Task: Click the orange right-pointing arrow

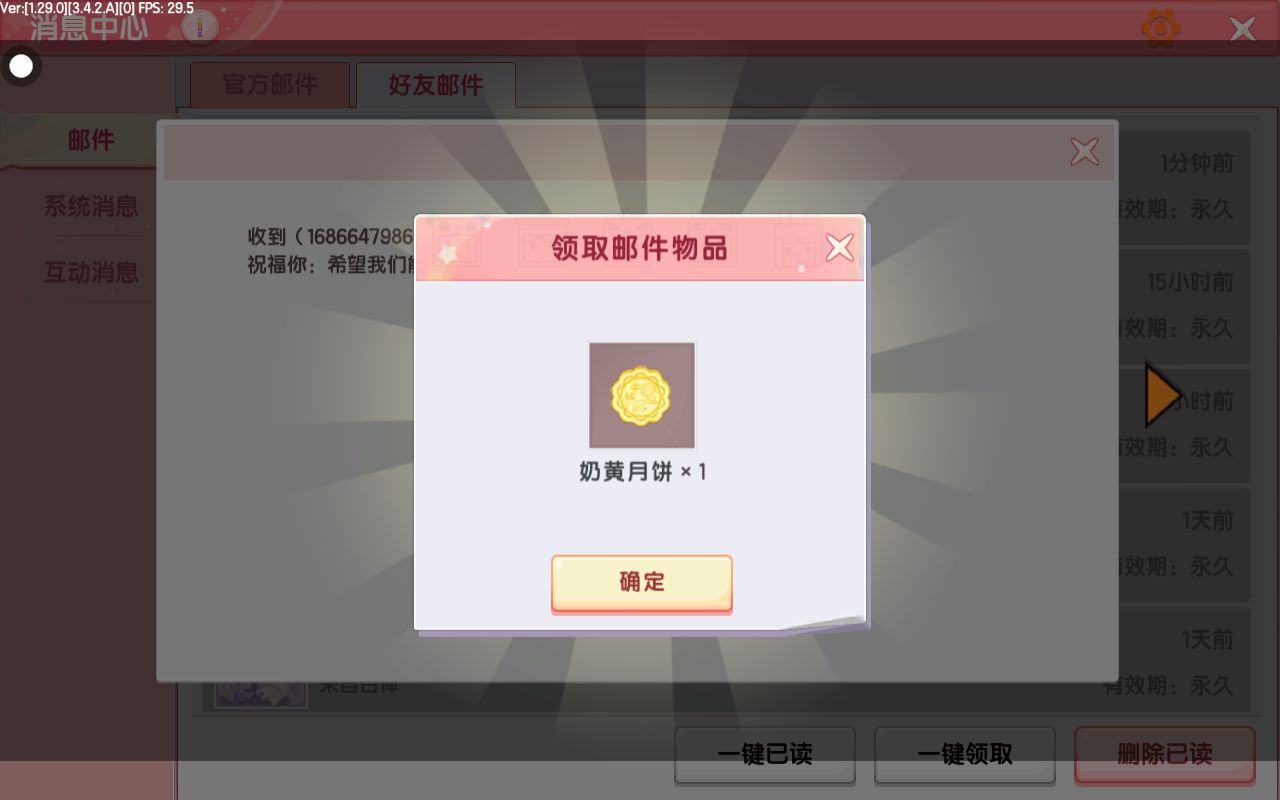Action: pos(1163,396)
